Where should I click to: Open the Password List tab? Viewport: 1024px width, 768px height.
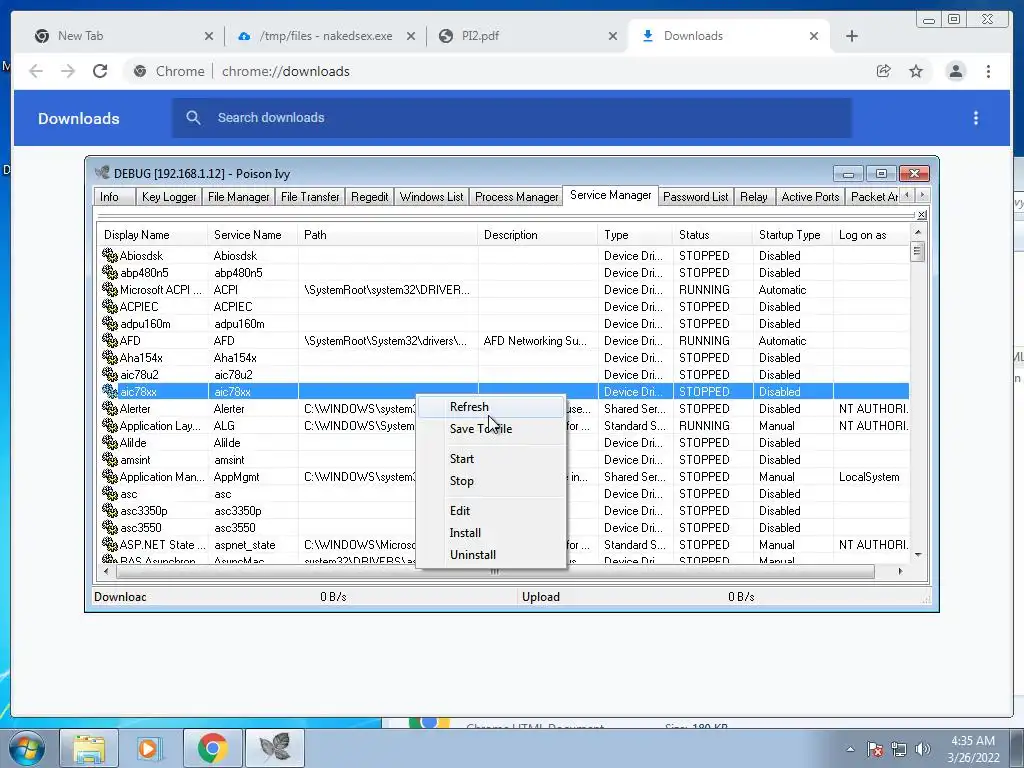point(696,197)
